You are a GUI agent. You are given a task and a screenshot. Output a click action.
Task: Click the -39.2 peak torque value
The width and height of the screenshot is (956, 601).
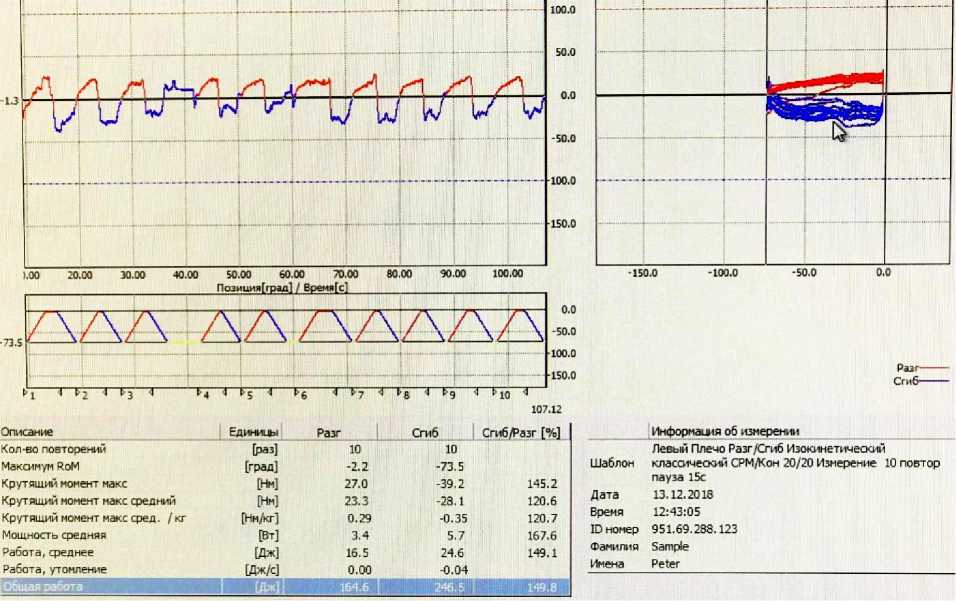point(451,484)
